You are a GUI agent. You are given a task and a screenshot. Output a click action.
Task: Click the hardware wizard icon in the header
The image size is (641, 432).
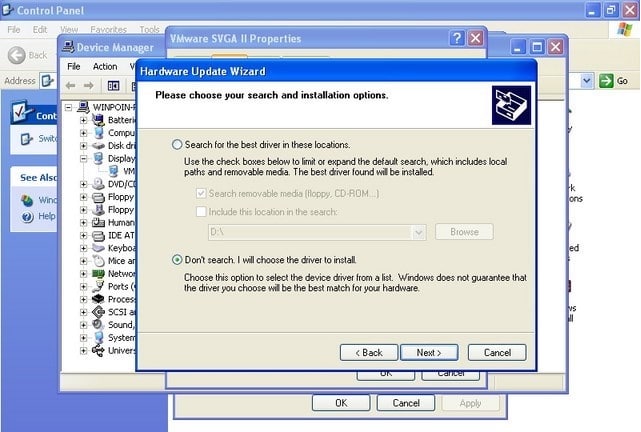511,105
